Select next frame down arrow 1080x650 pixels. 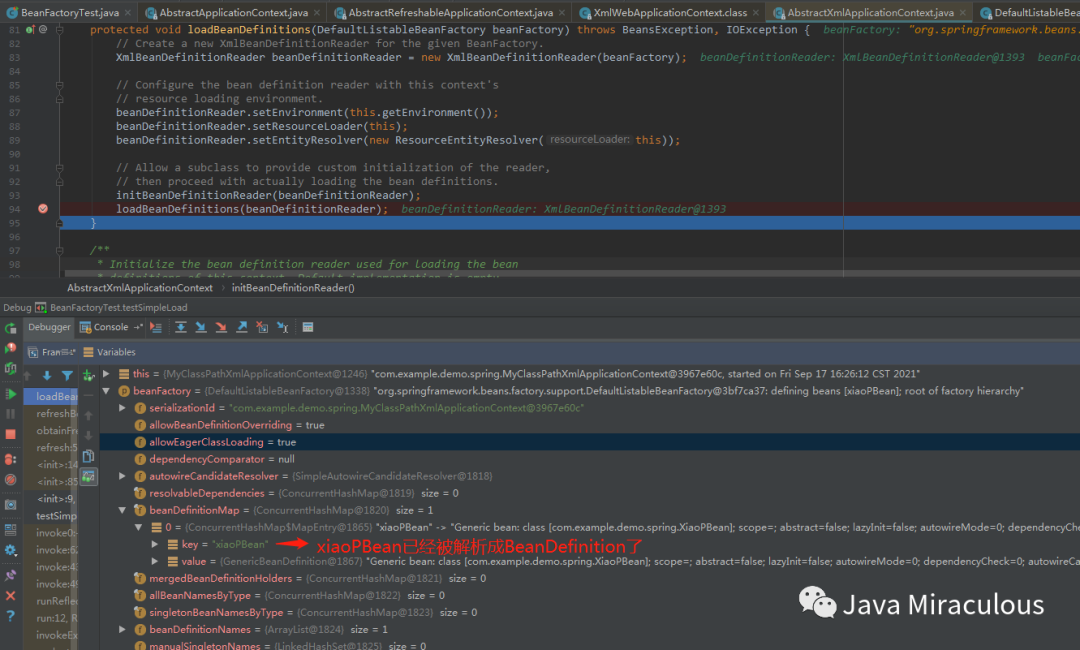(x=47, y=375)
